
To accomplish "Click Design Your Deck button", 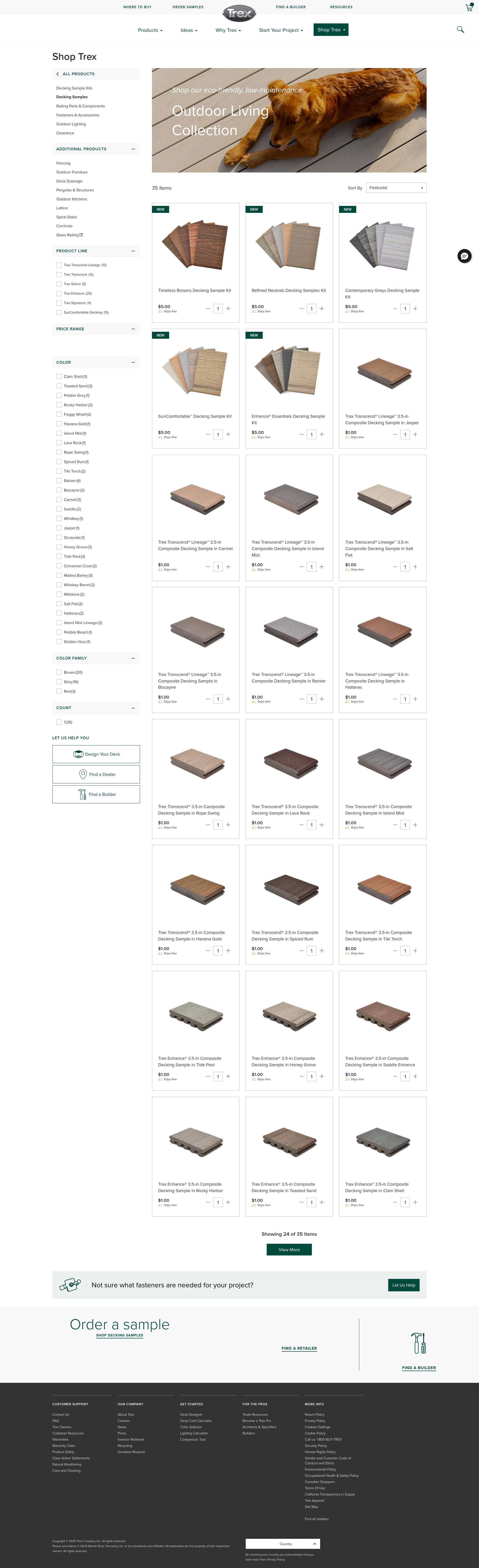I will (96, 754).
